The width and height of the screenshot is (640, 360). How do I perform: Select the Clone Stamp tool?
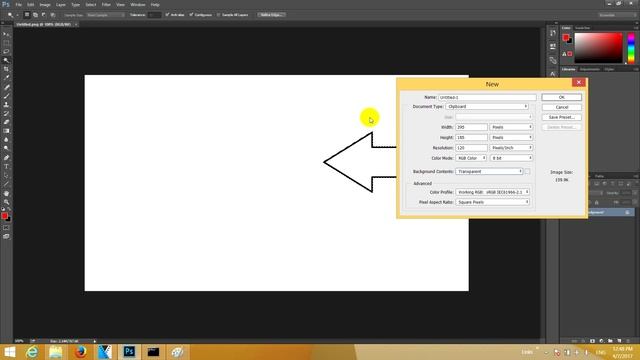(x=6, y=104)
